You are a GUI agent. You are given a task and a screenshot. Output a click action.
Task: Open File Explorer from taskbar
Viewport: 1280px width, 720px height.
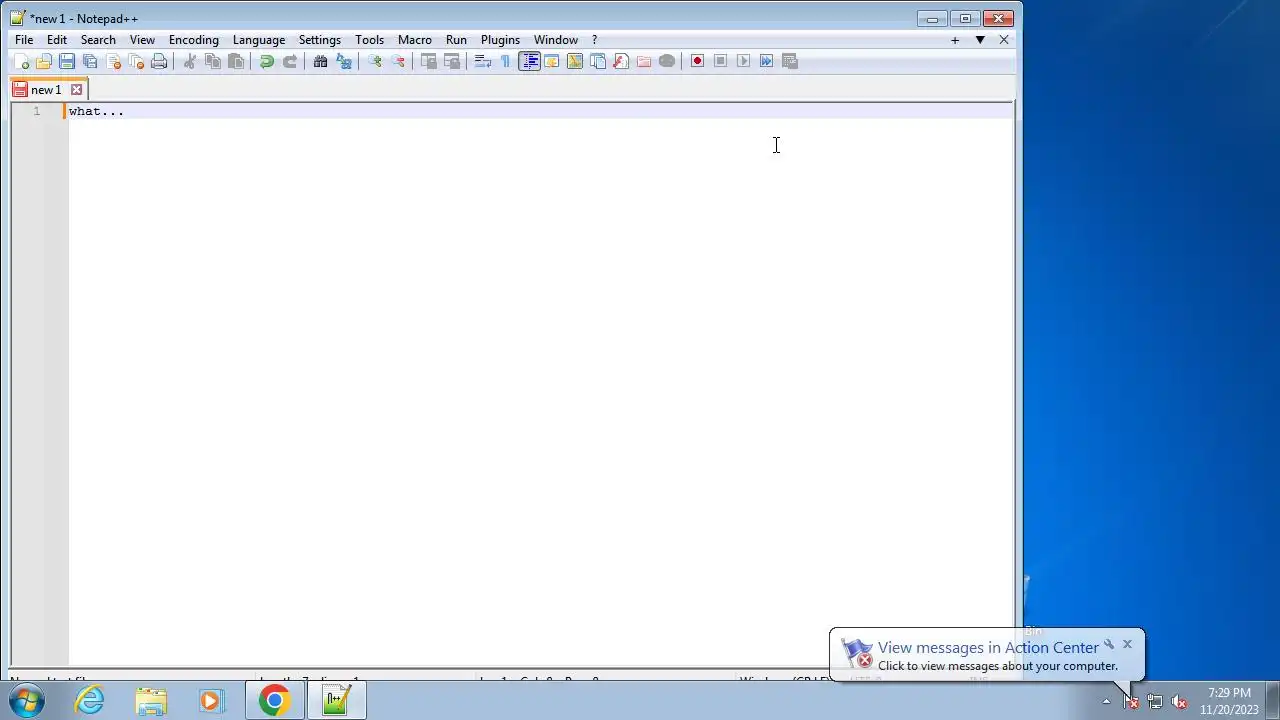151,701
